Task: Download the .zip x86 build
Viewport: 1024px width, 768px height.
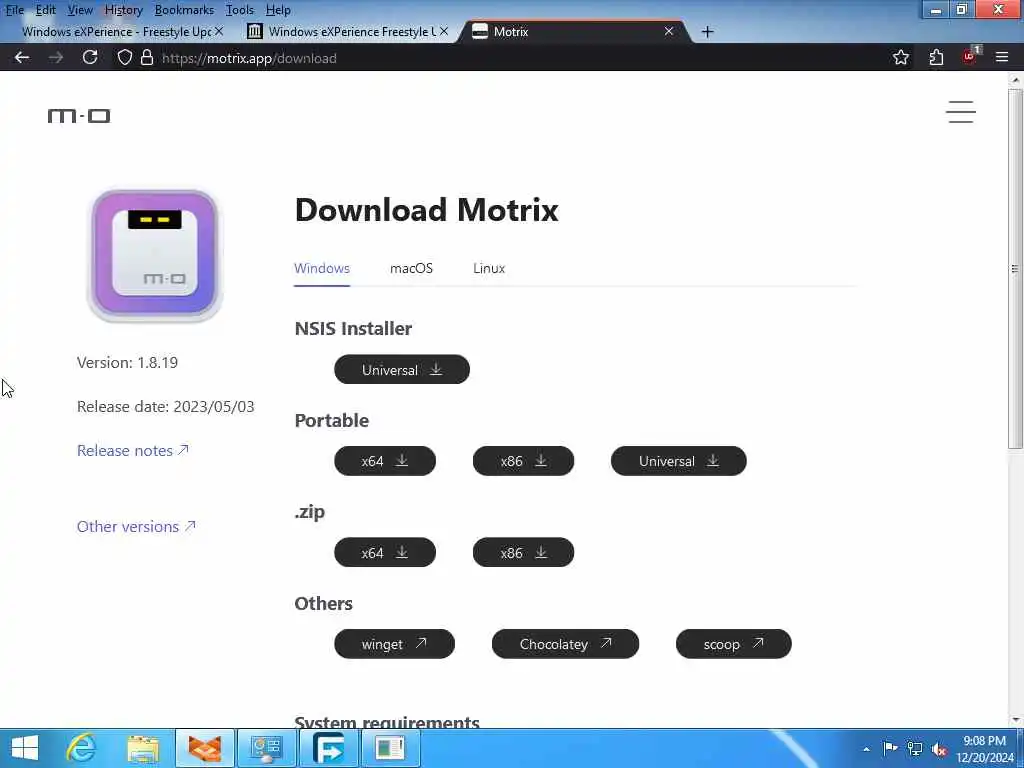Action: [523, 552]
